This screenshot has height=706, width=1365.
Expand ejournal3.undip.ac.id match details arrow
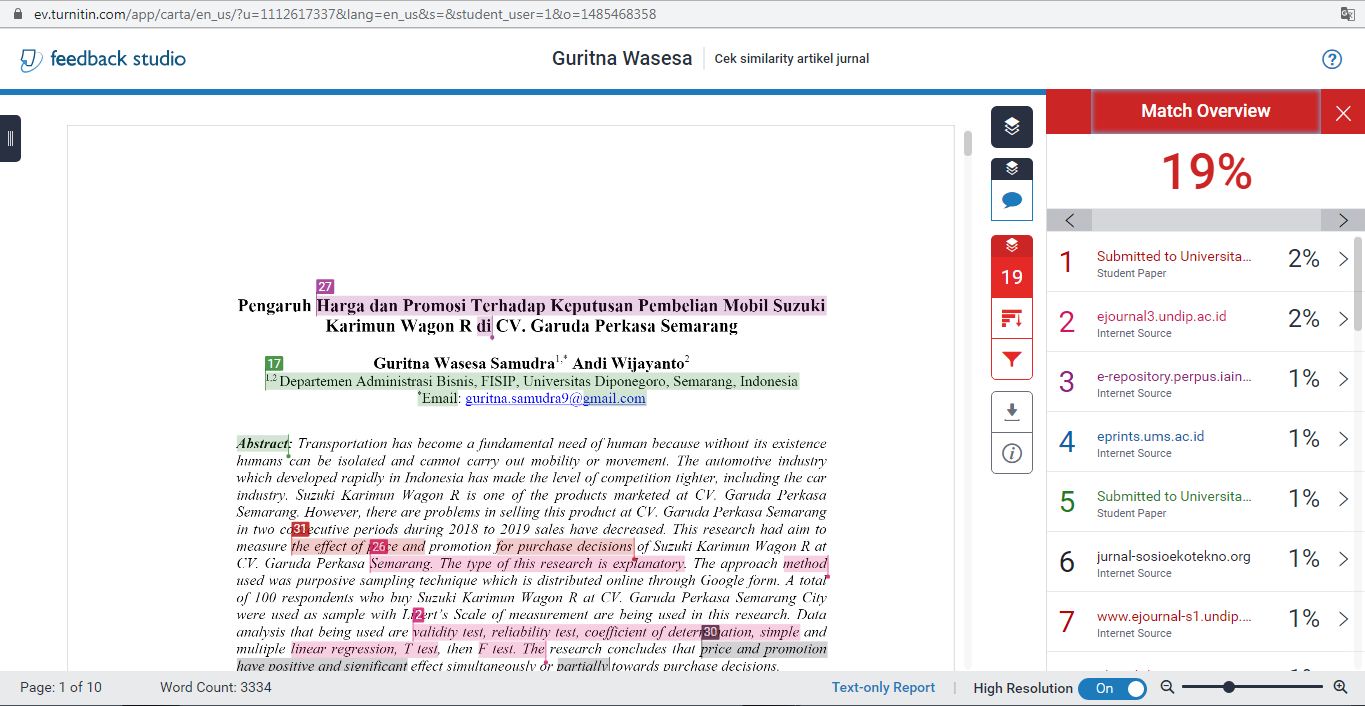tap(1343, 320)
